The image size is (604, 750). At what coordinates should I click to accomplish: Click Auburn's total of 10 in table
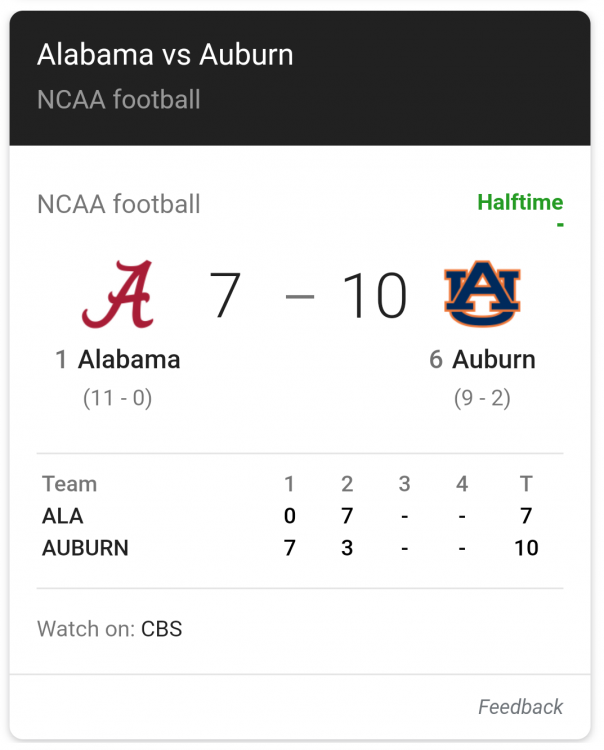(526, 548)
